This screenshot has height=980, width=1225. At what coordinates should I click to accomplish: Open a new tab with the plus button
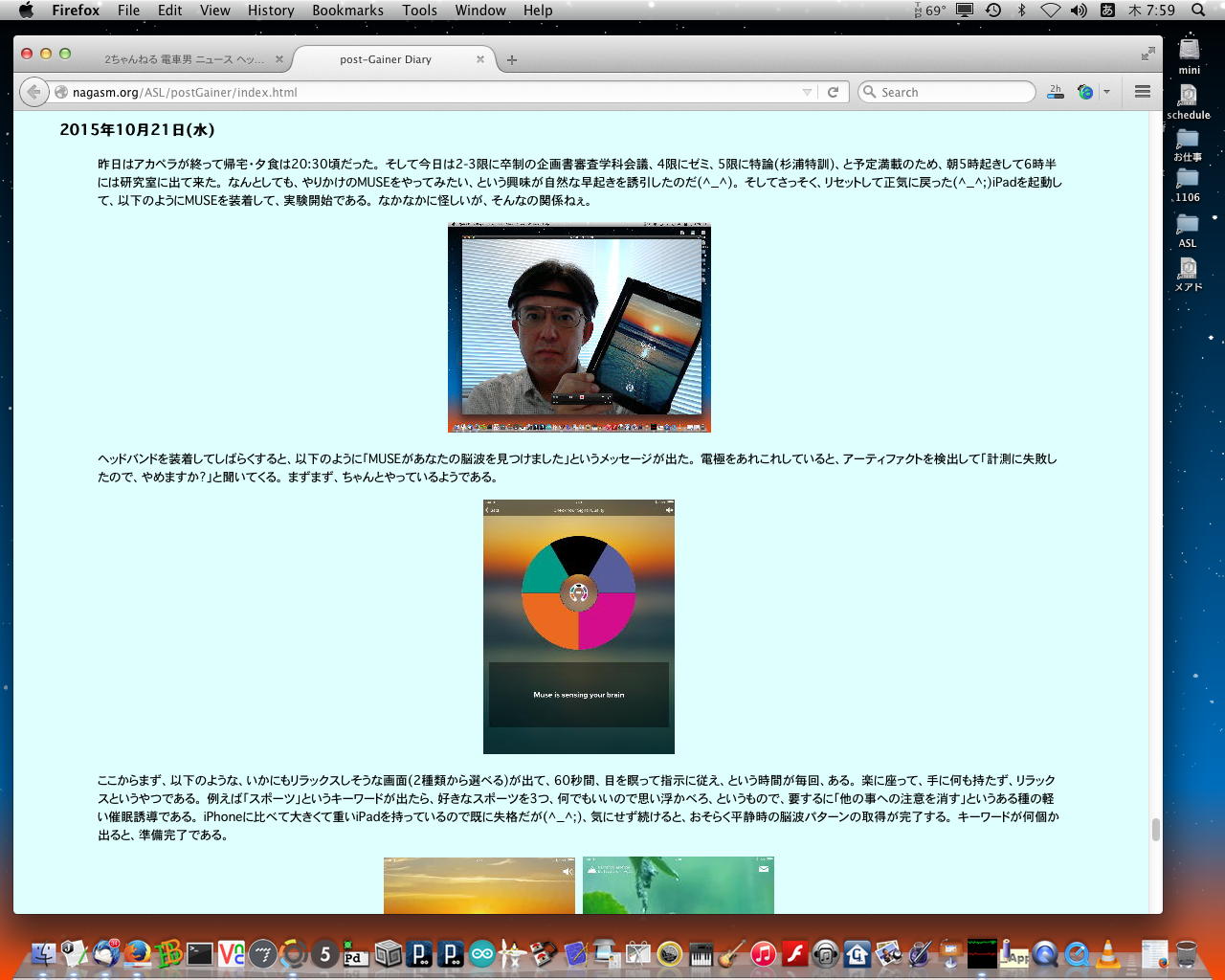click(x=512, y=59)
